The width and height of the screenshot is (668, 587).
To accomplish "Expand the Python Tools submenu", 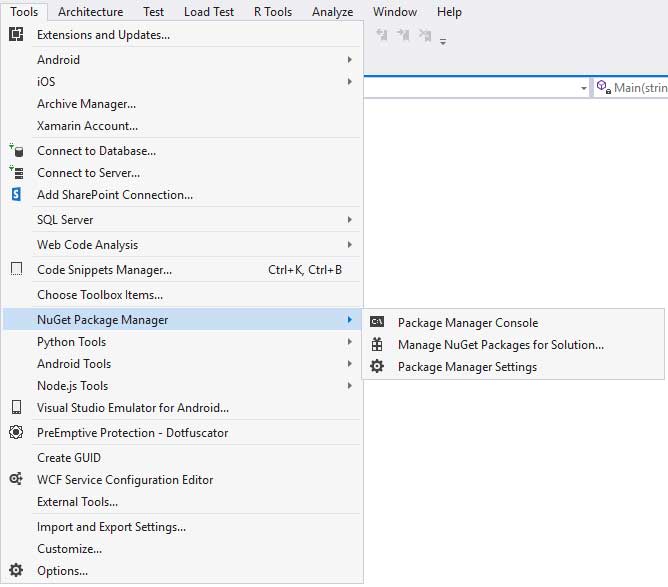I will pyautogui.click(x=349, y=342).
